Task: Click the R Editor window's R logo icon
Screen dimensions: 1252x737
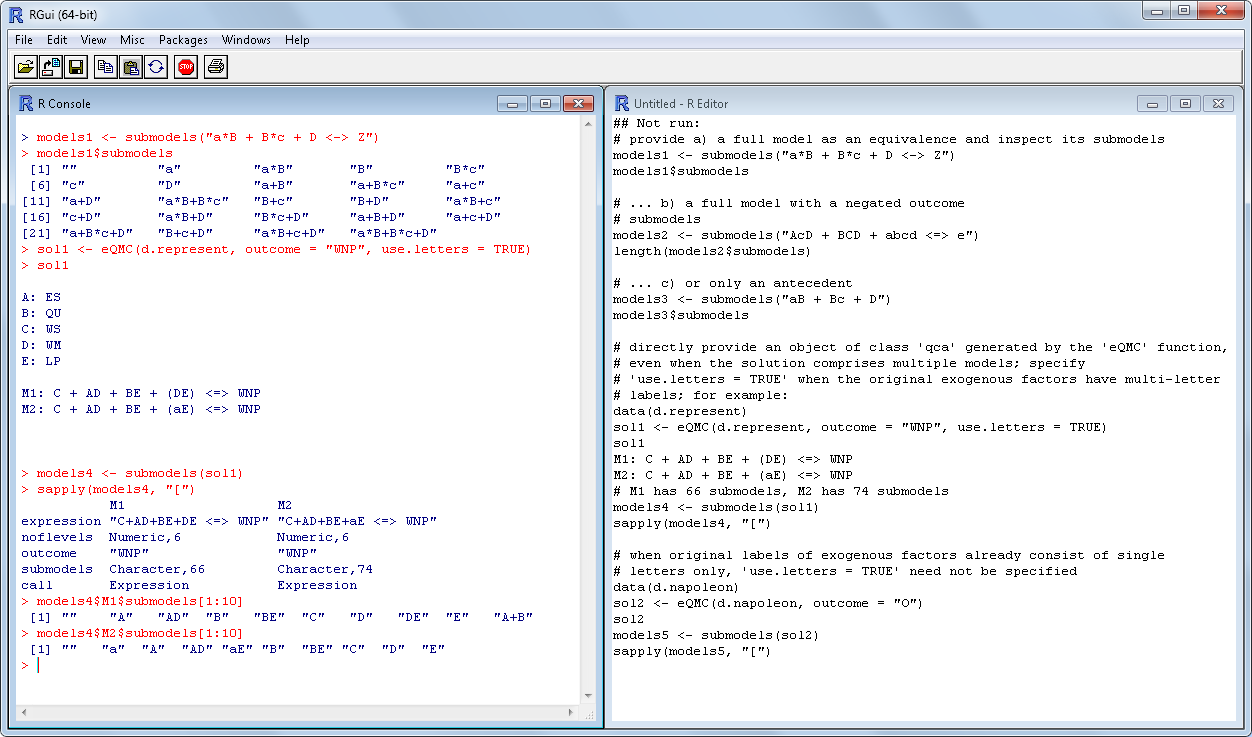Action: pos(622,103)
